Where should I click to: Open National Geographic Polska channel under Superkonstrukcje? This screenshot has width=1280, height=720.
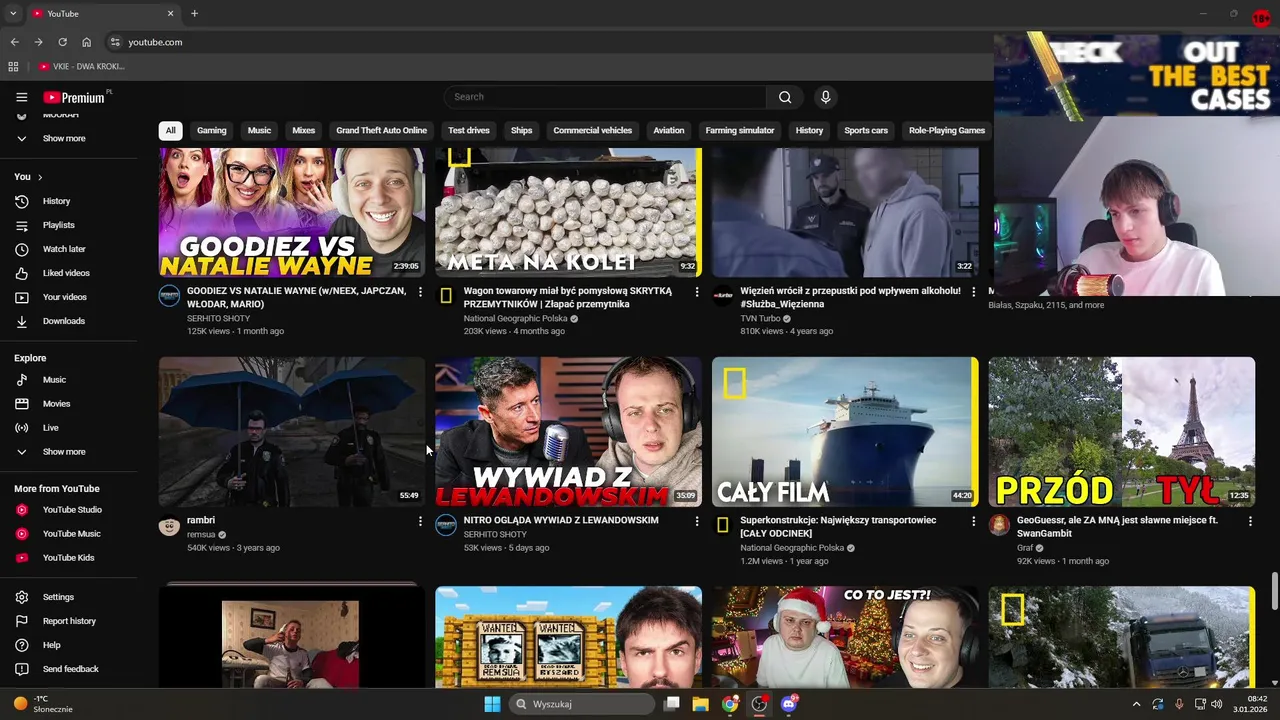[792, 548]
